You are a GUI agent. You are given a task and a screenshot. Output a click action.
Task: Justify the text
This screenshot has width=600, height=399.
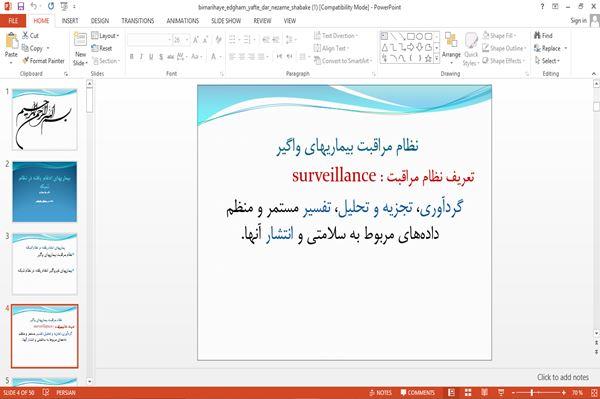[261, 57]
